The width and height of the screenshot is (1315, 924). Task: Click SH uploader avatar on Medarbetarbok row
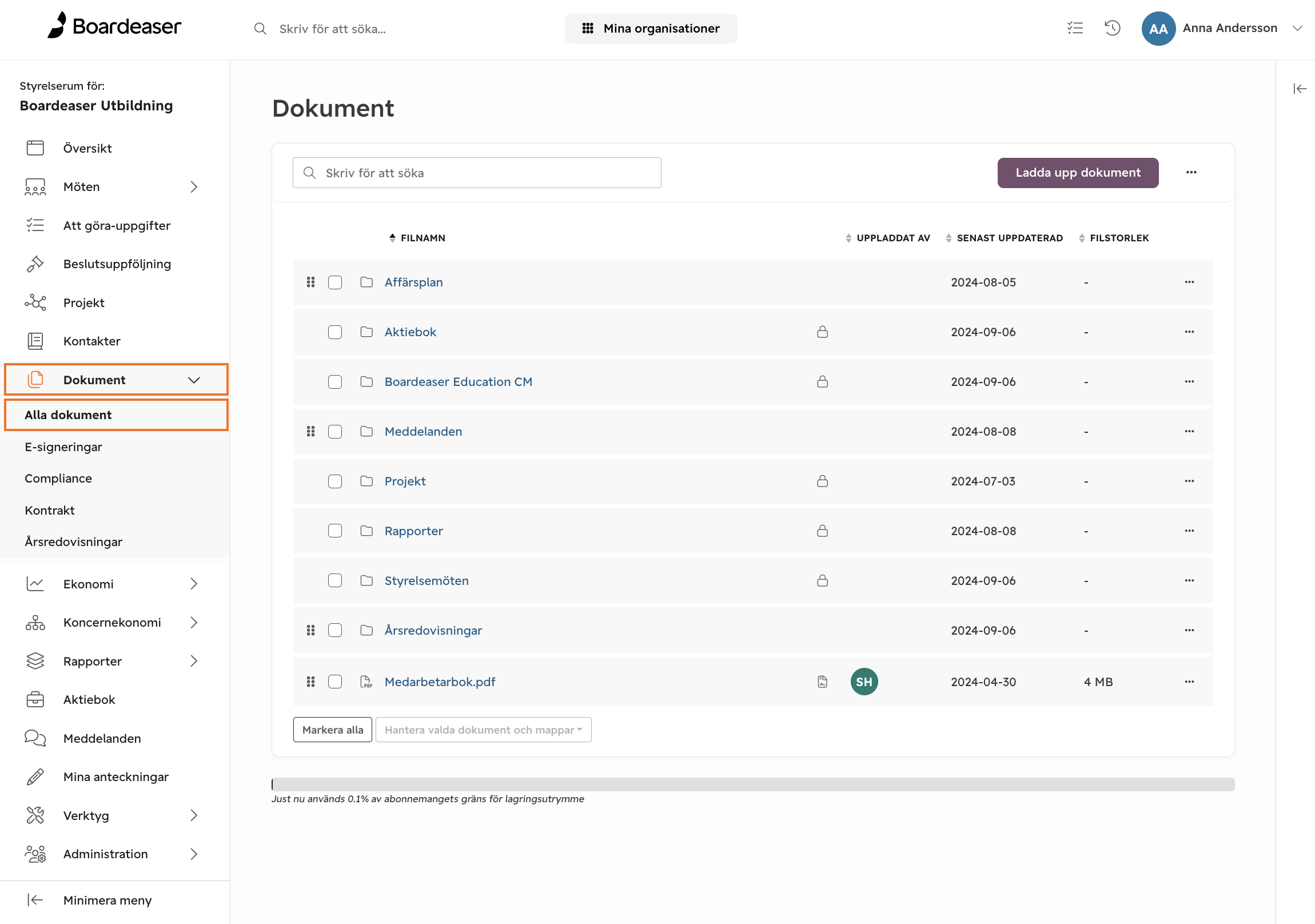tap(864, 682)
